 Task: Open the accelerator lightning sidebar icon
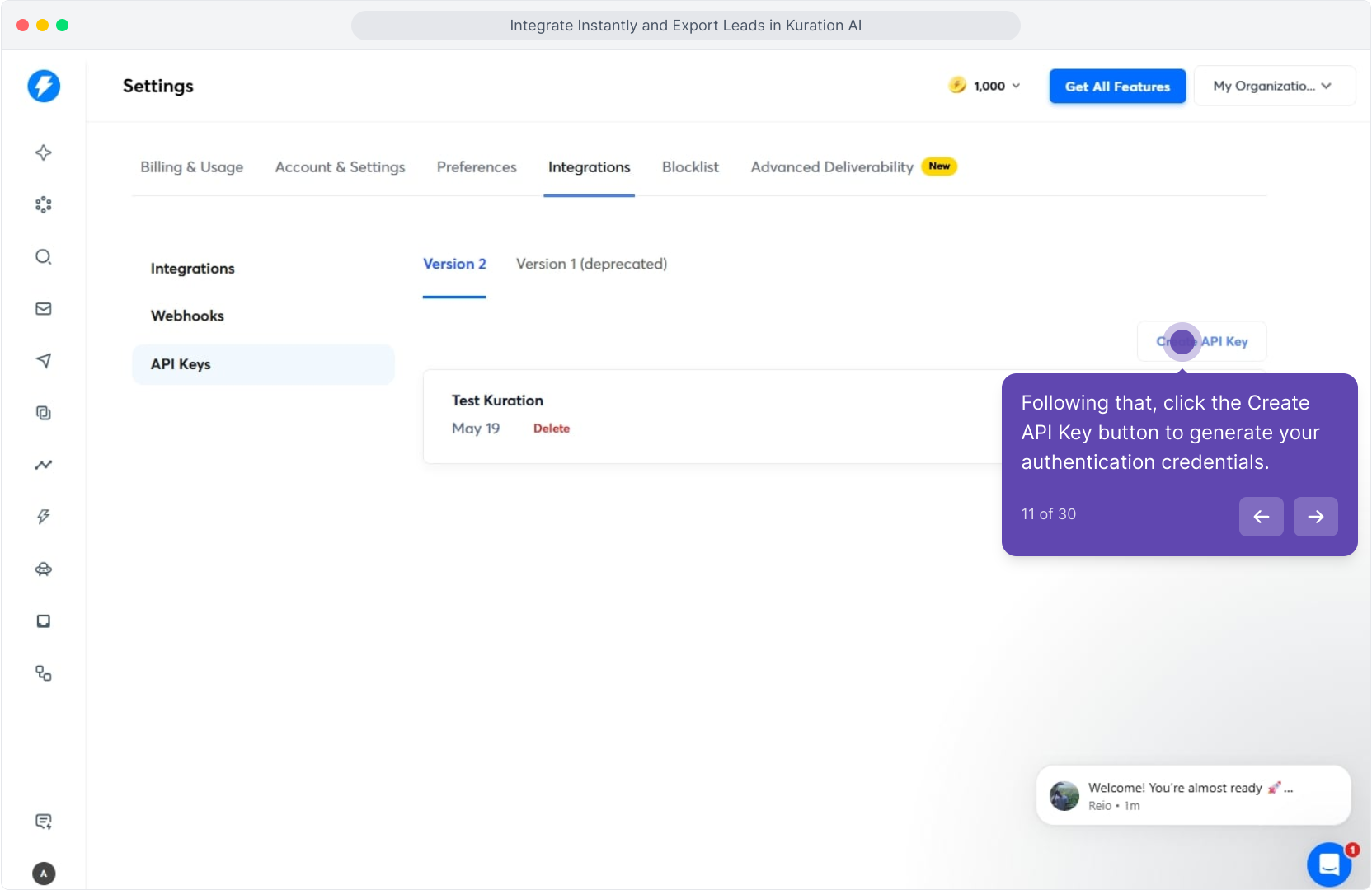(44, 517)
